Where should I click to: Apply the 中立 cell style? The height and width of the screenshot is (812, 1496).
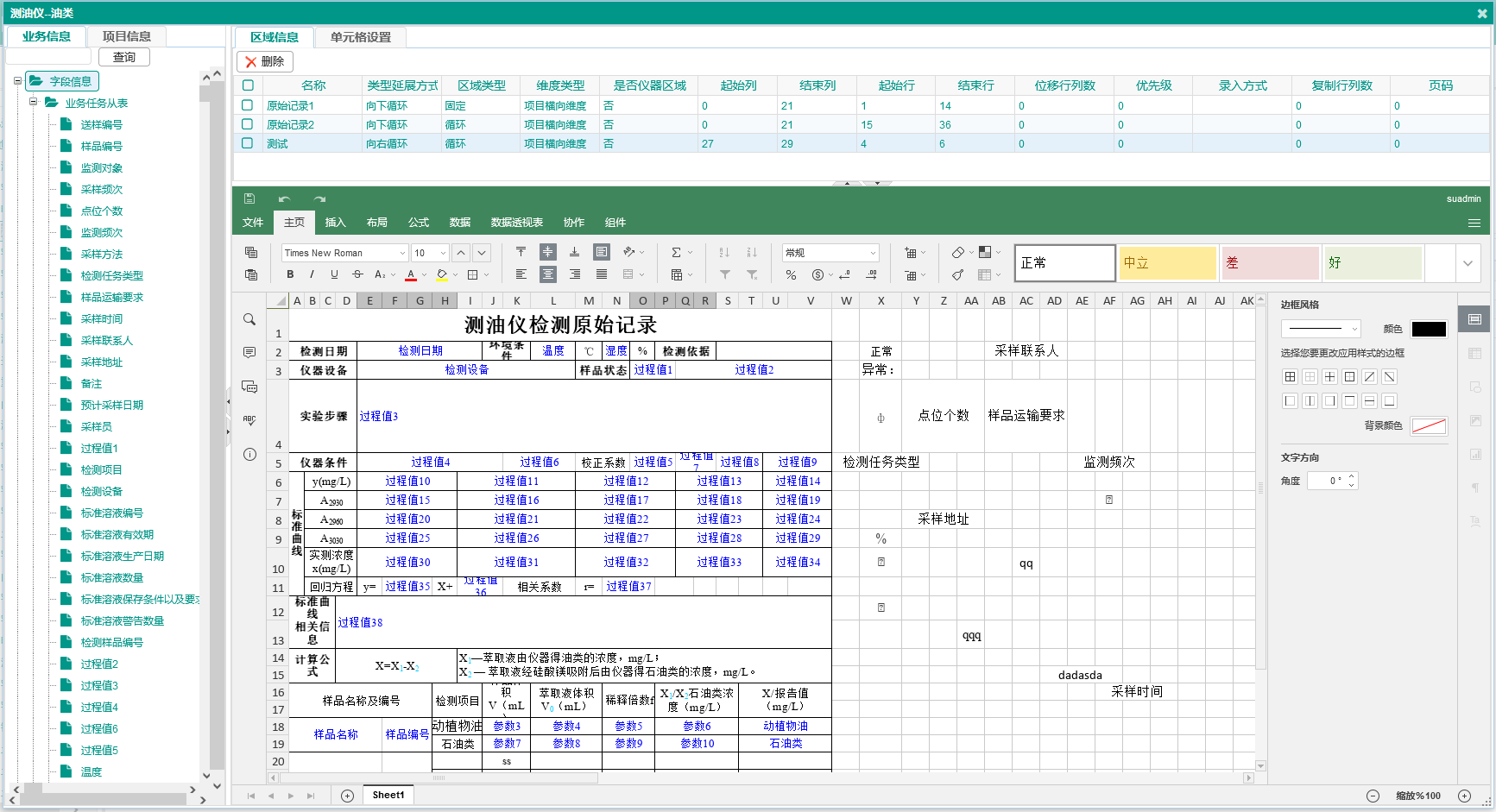(1168, 263)
